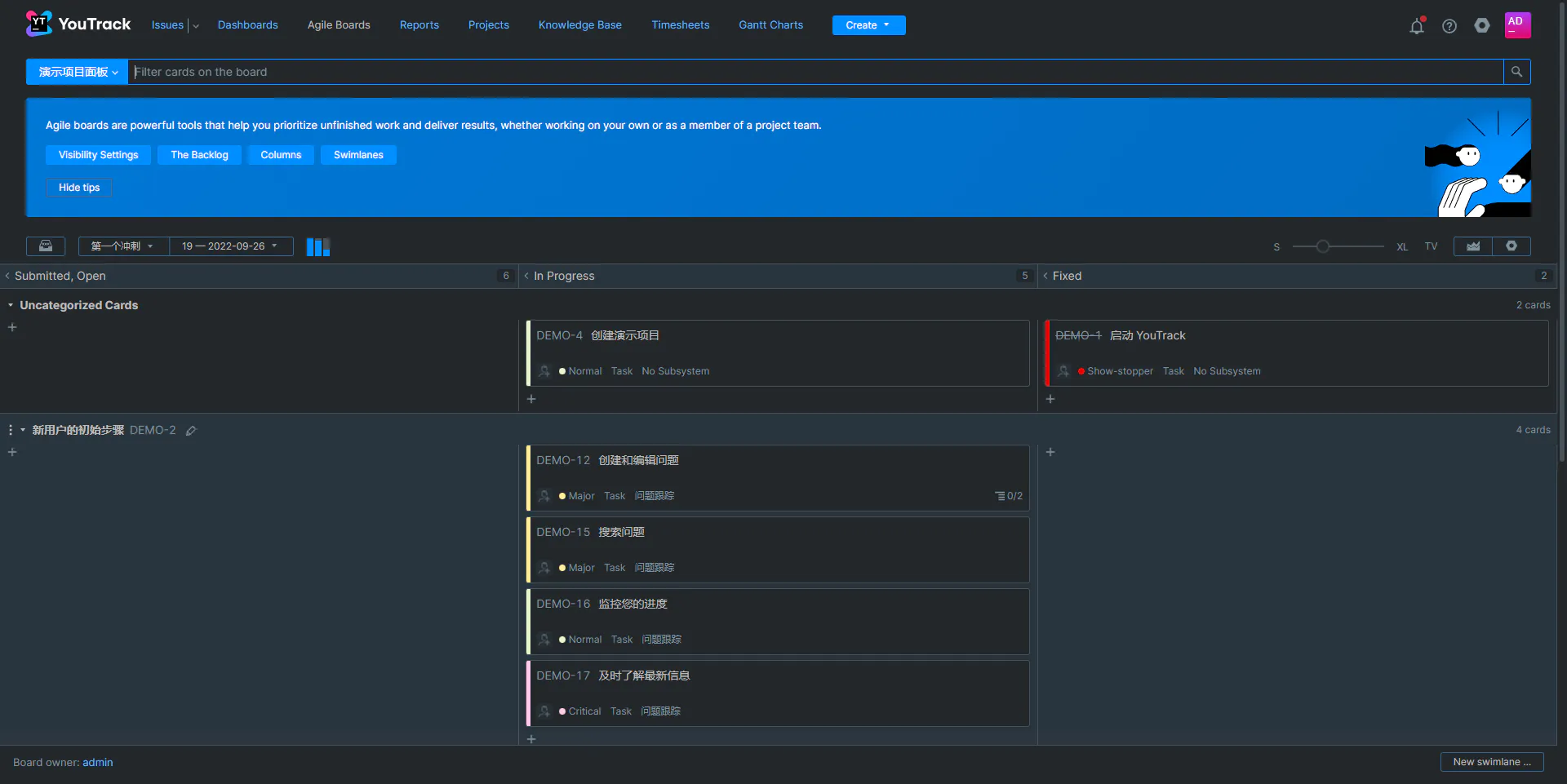This screenshot has width=1567, height=784.
Task: Focus Filter cards on the board field
Action: pyautogui.click(x=816, y=72)
